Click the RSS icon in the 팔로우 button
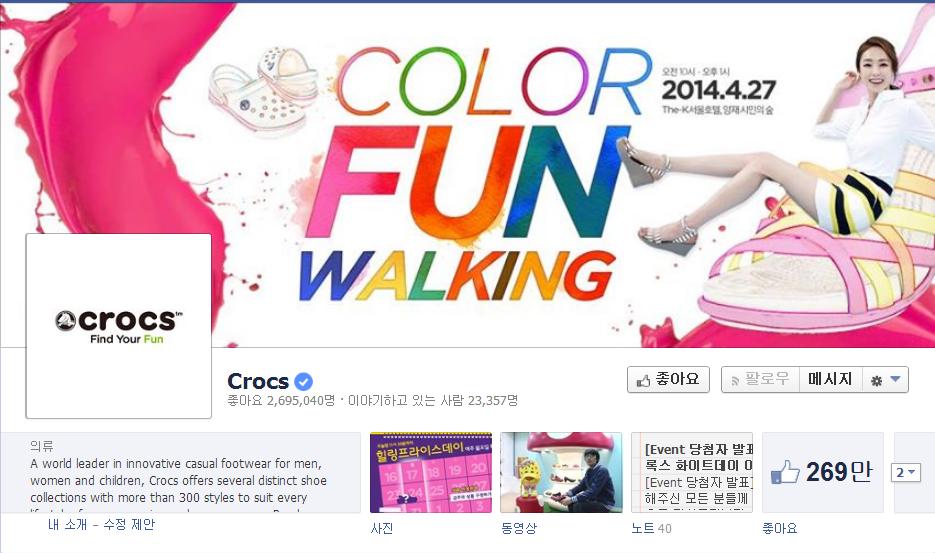 click(x=735, y=381)
